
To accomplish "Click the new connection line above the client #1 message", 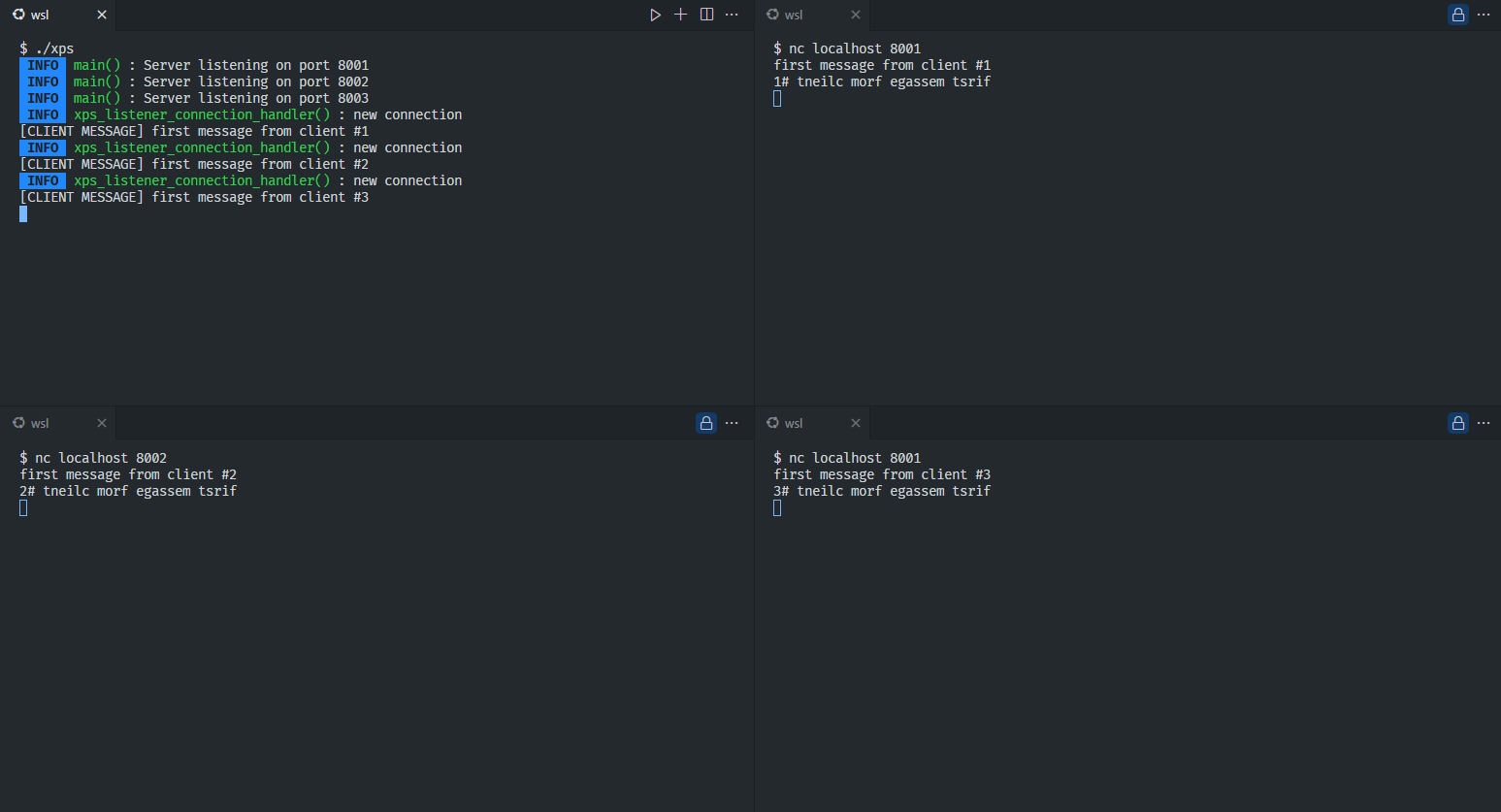I will pos(241,114).
